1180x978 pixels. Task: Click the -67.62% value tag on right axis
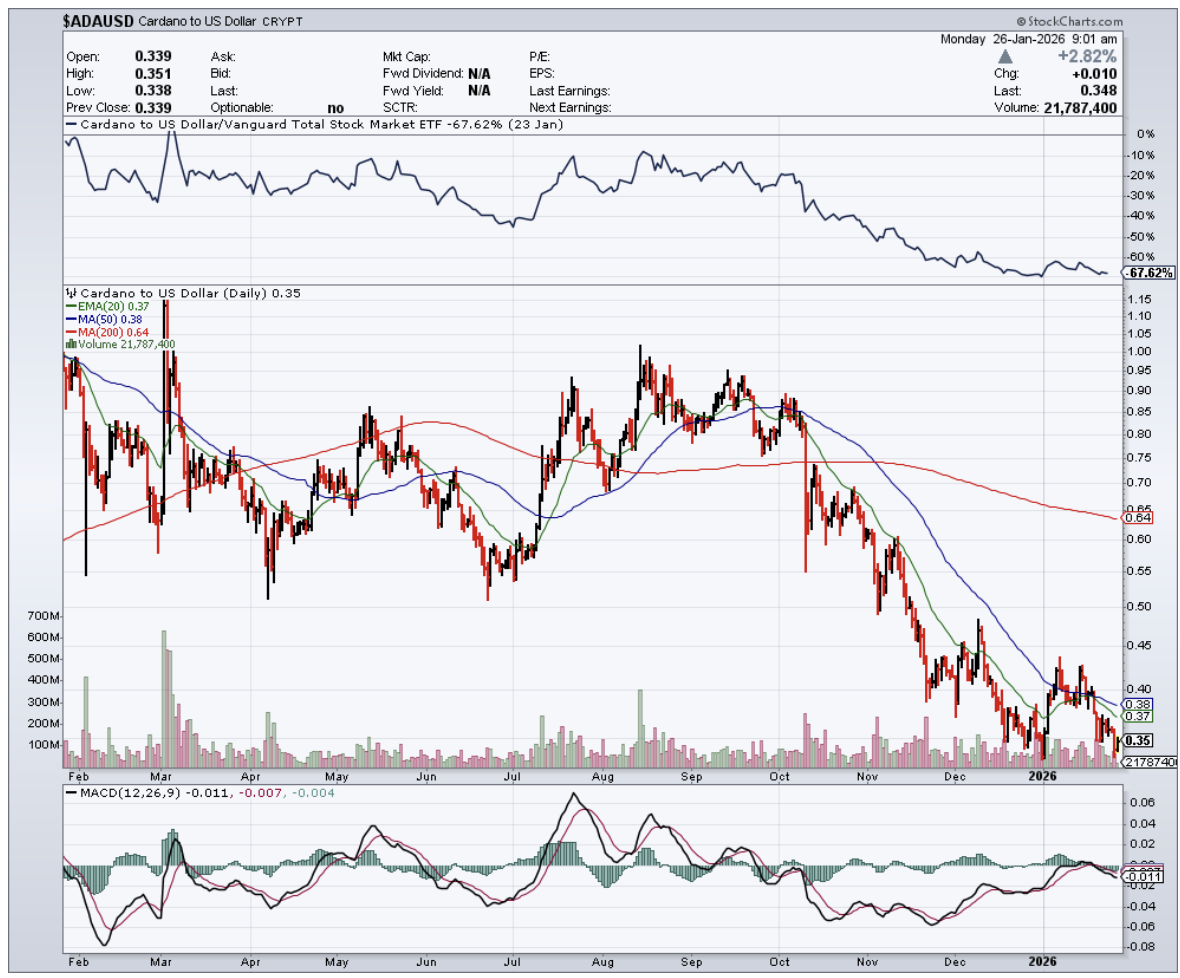(x=1149, y=272)
